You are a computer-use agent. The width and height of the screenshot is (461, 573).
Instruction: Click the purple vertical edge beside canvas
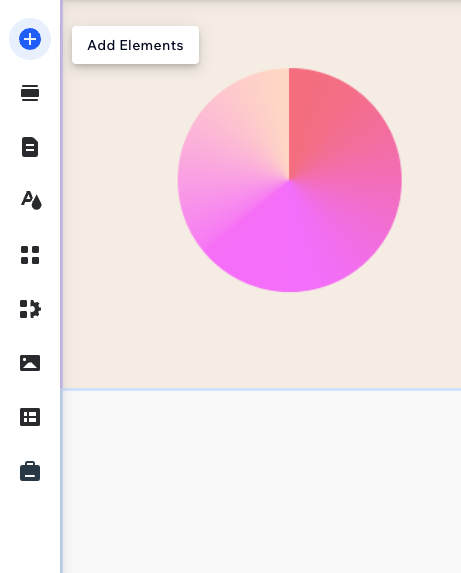point(62,194)
